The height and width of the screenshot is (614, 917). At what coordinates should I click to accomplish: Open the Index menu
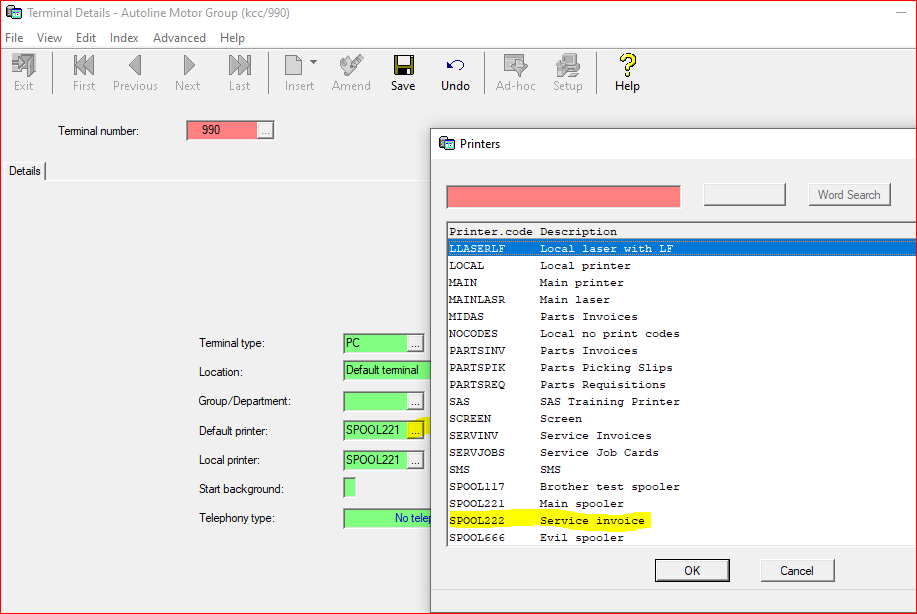click(x=124, y=38)
